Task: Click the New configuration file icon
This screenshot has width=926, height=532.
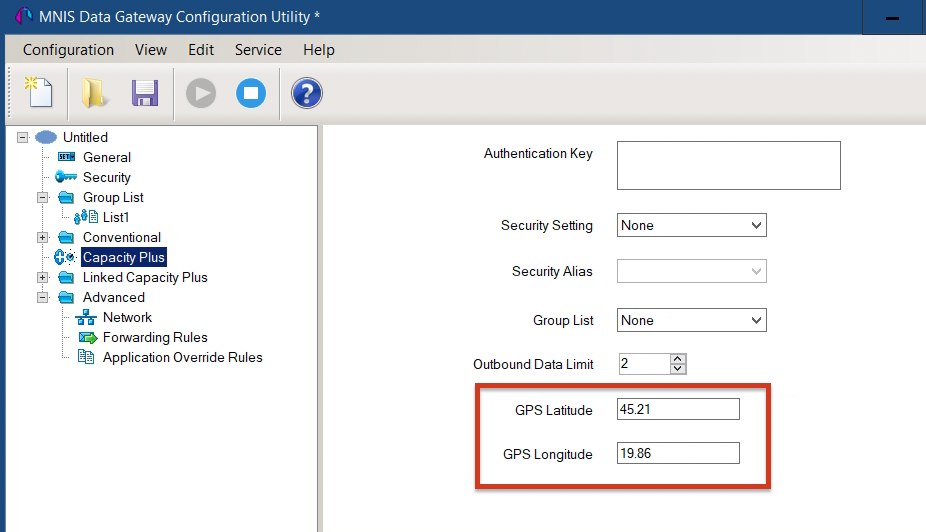Action: [x=38, y=93]
